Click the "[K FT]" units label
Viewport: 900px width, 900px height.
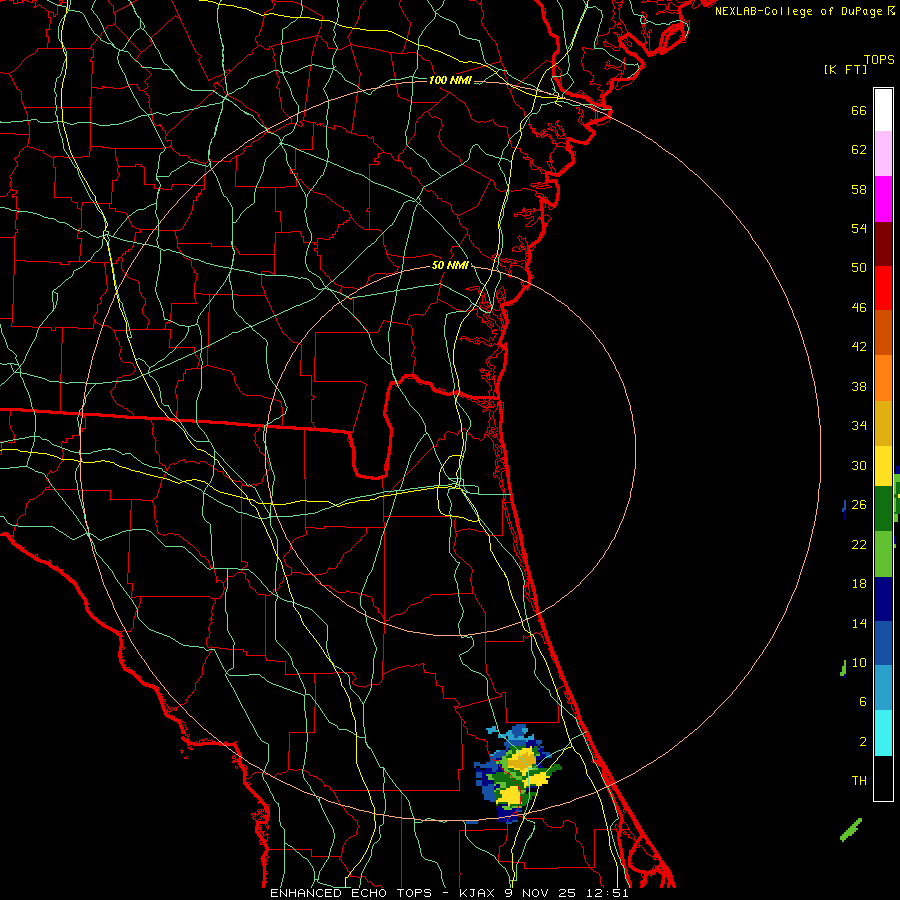[845, 69]
